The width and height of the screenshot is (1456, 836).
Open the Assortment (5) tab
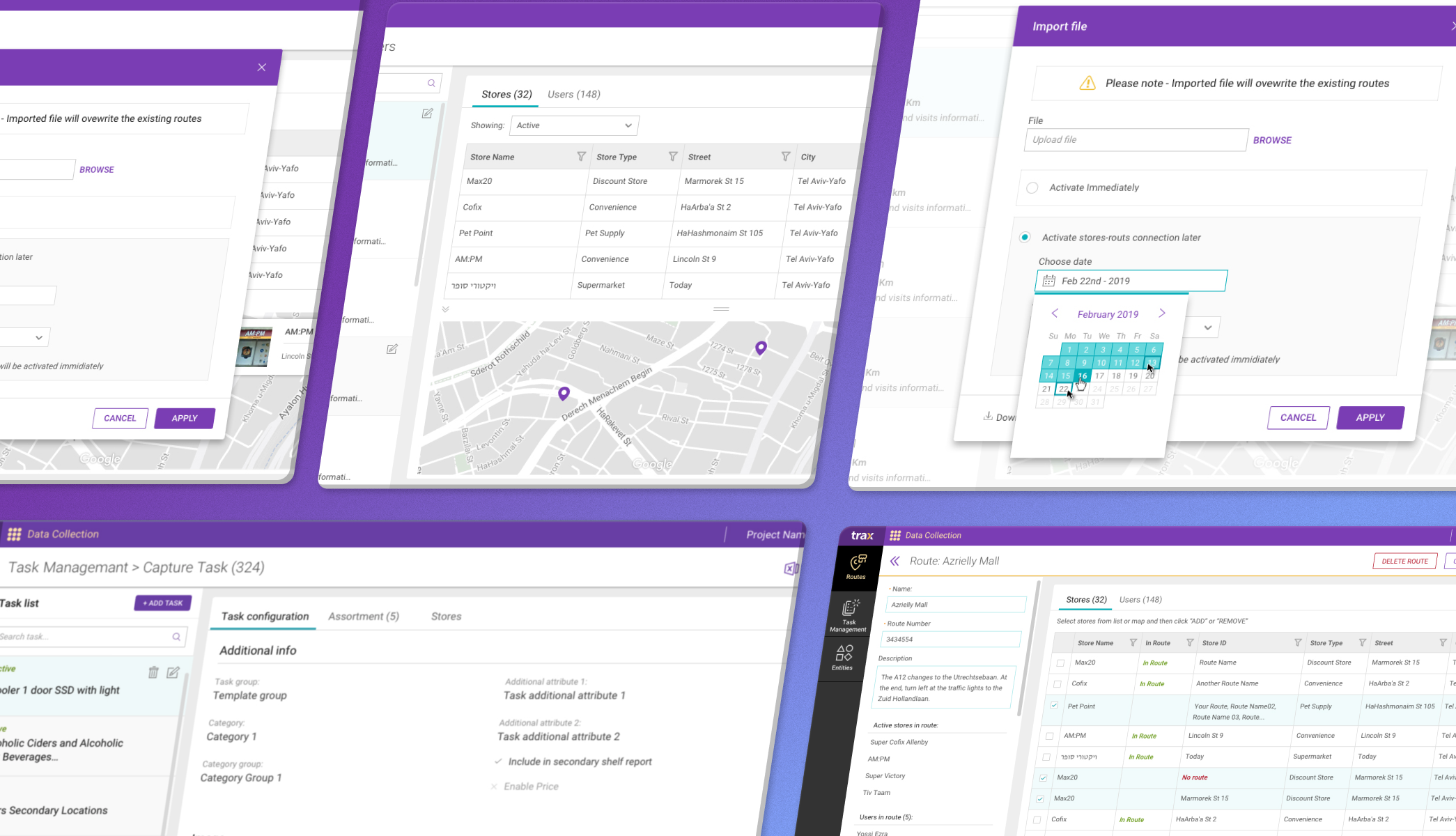364,617
